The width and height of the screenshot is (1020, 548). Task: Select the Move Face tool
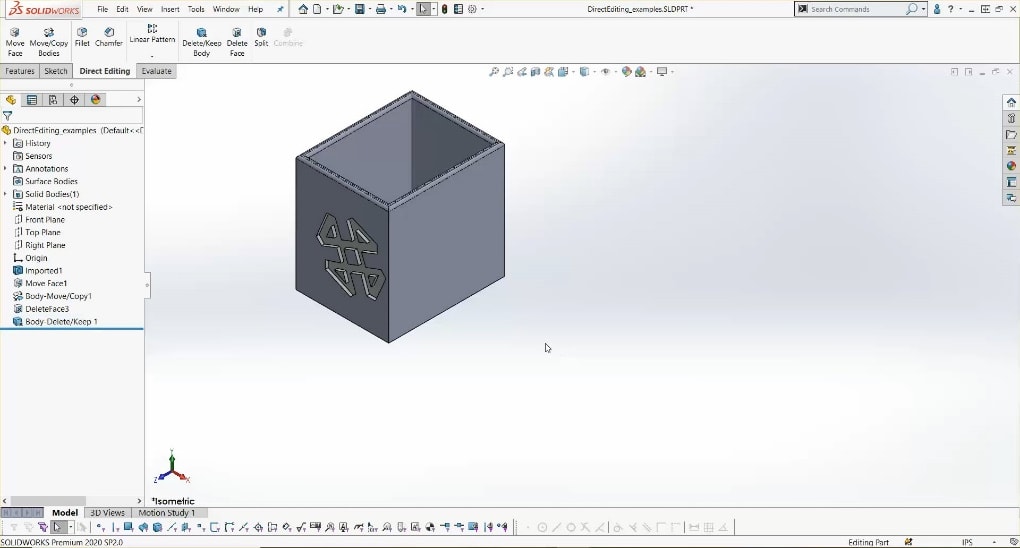click(14, 42)
